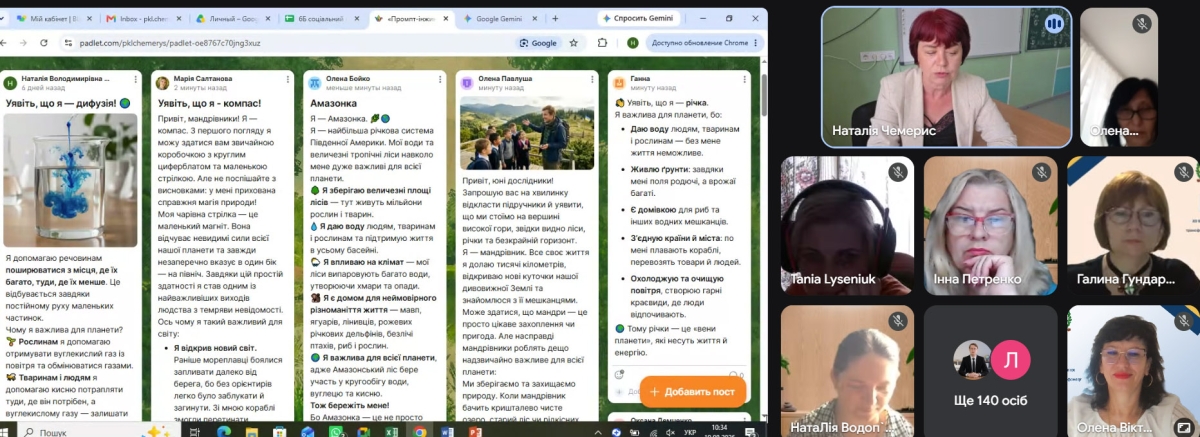The height and width of the screenshot is (437, 1200).
Task: Click muted mic on Tania Lyseniuk tile
Action: 898,172
